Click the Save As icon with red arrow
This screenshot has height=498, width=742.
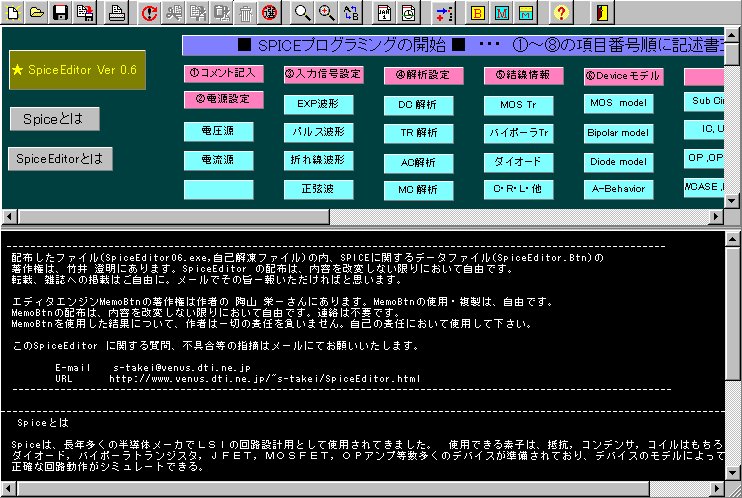[x=85, y=13]
